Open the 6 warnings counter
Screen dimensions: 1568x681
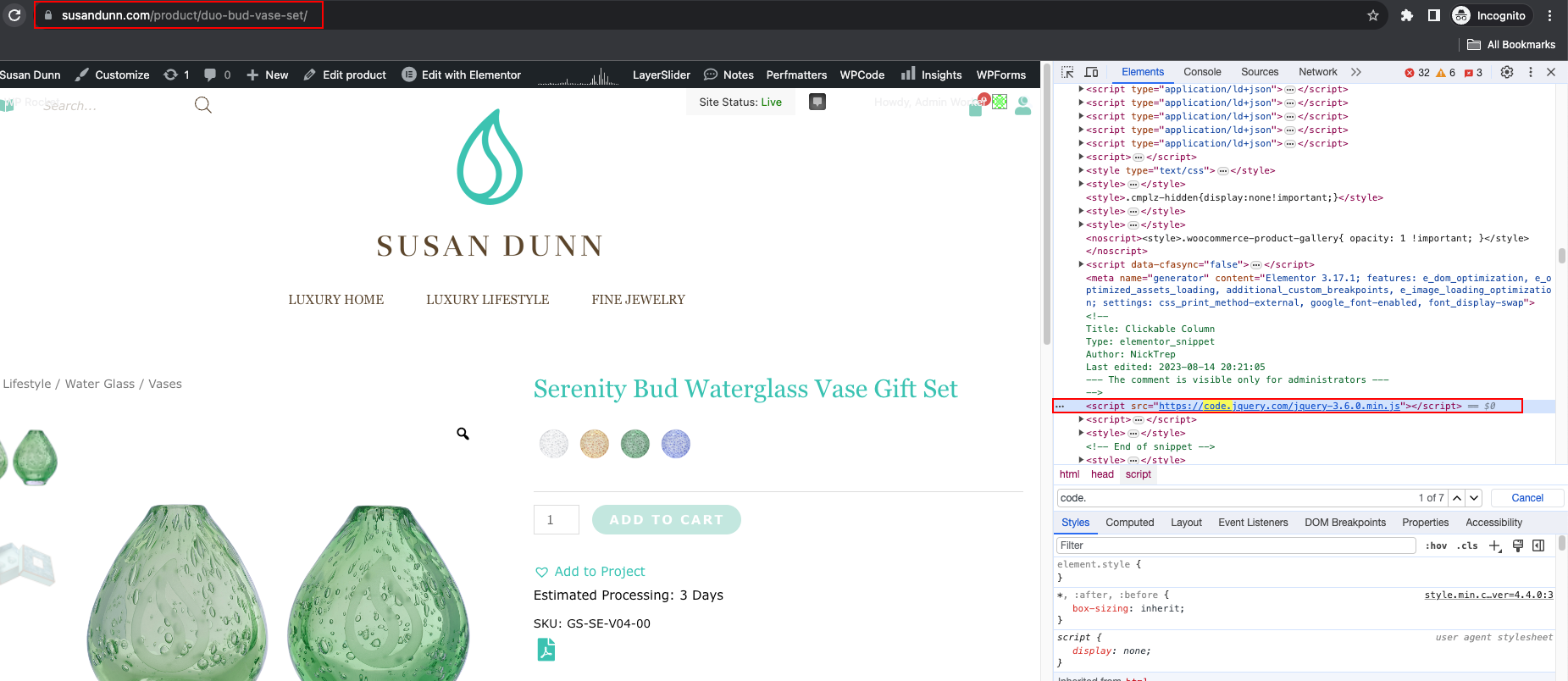click(1446, 73)
